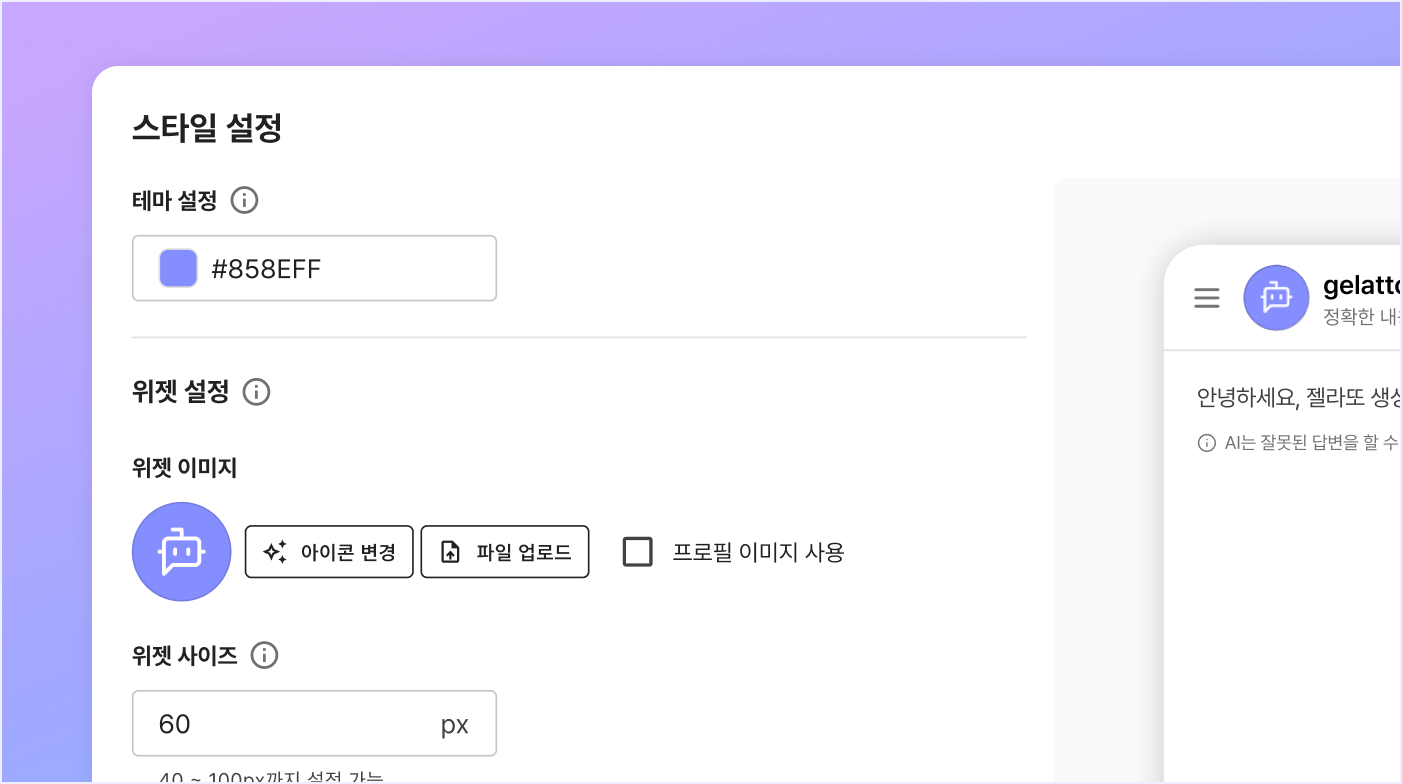Click the info icon beside 위젯 사이즈
The width and height of the screenshot is (1402, 784).
(x=264, y=656)
